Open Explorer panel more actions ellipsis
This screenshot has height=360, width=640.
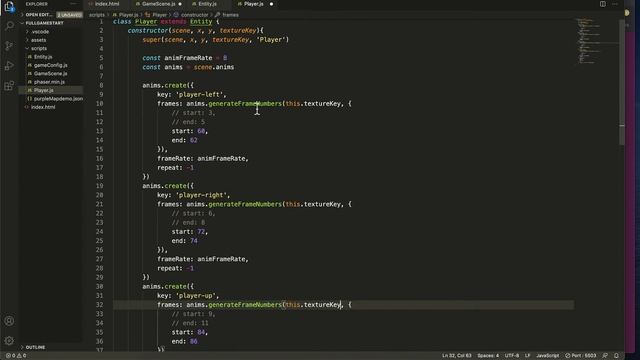73,4
